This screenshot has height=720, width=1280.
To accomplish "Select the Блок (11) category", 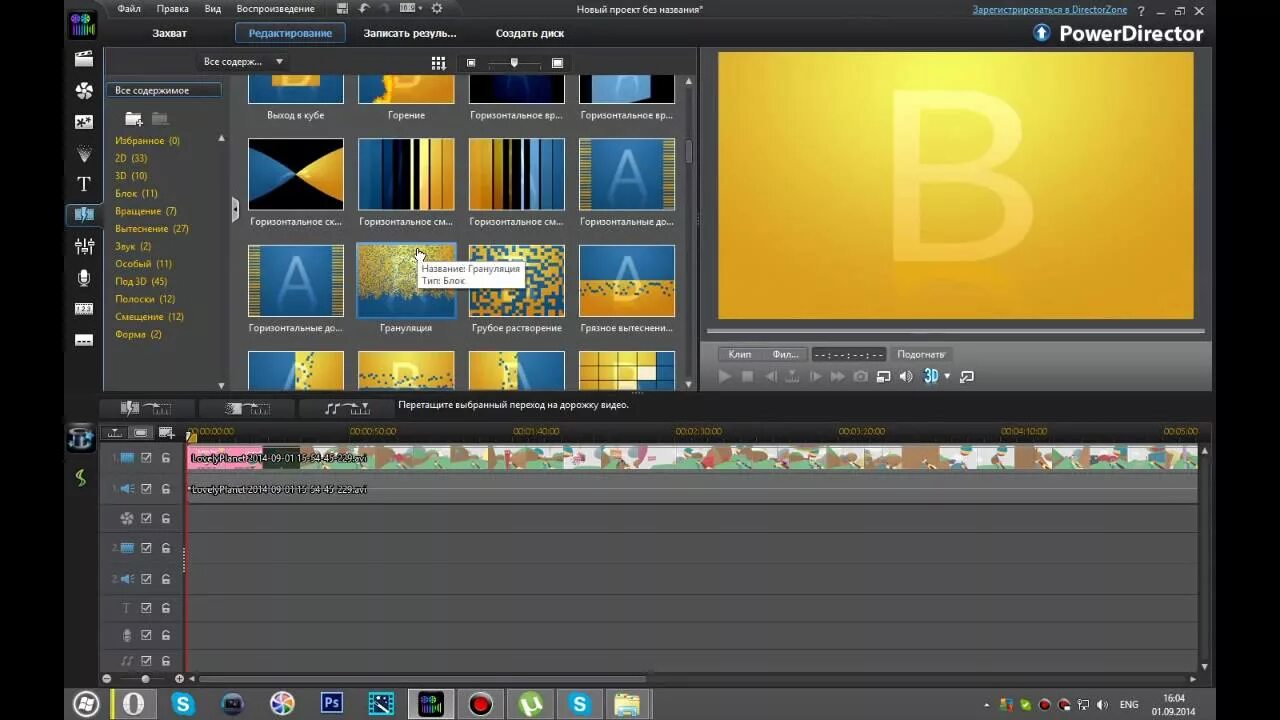I will (136, 194).
